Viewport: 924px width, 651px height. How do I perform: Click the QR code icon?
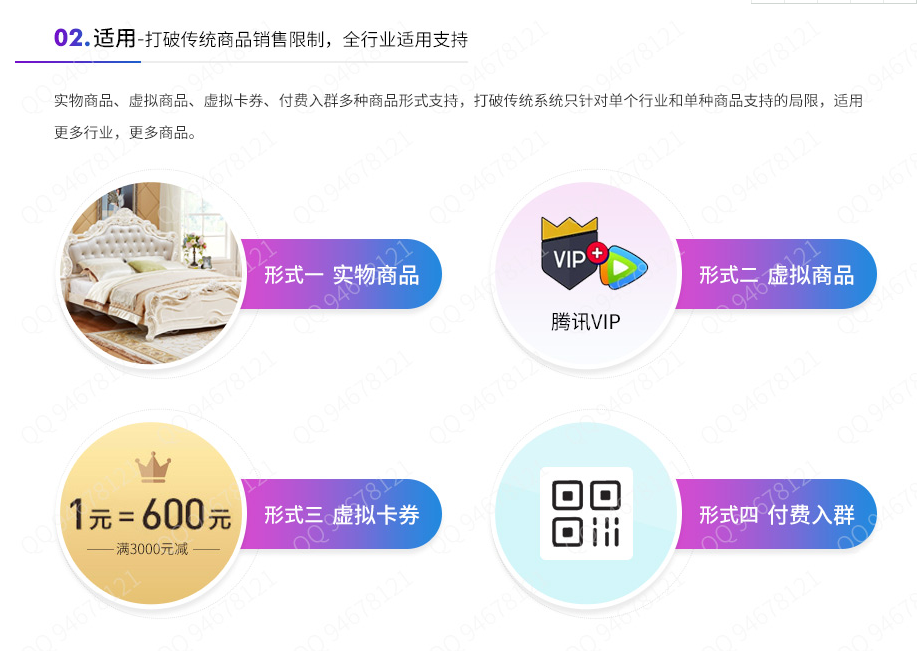[586, 513]
